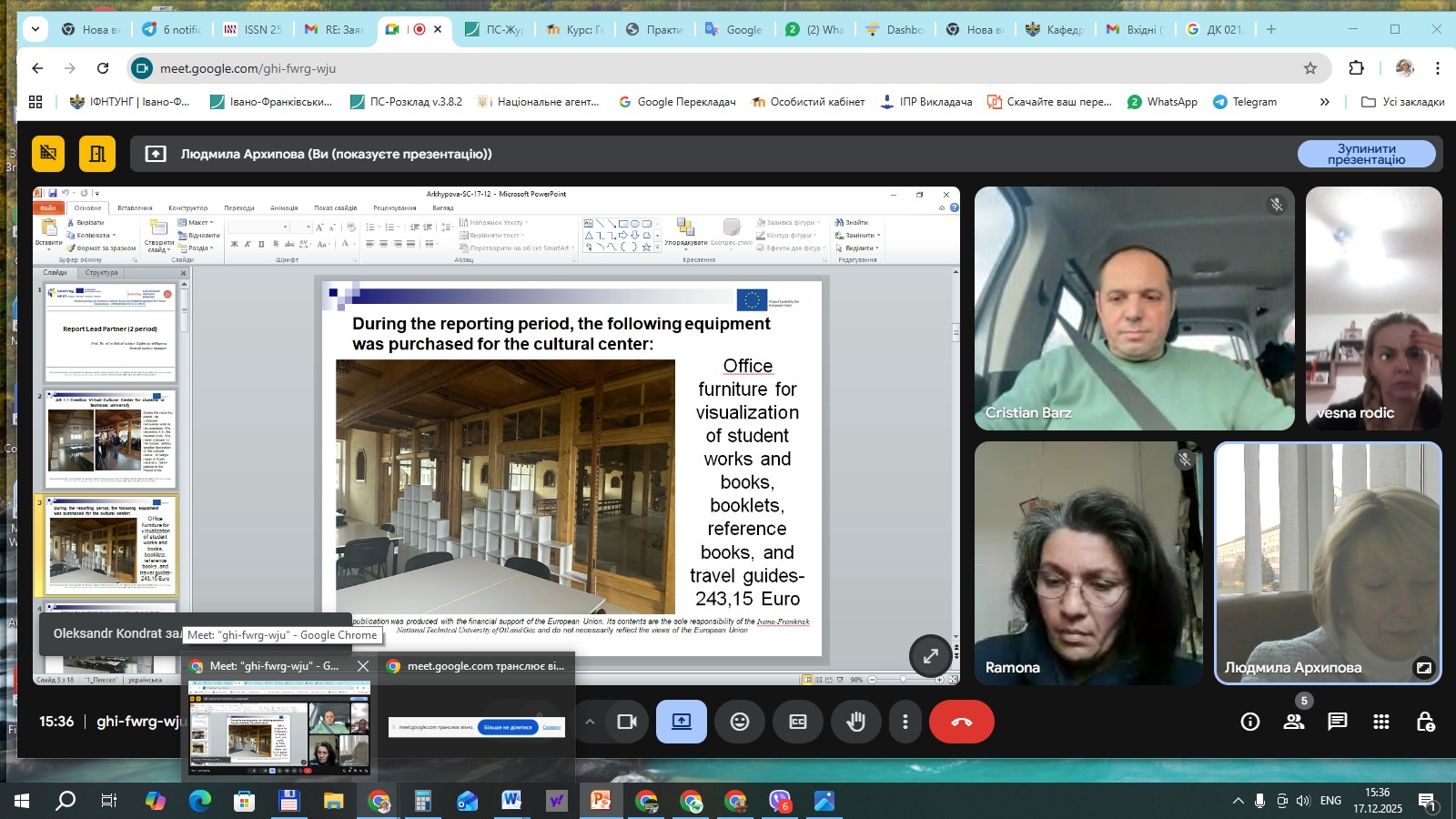
Task: Expand the hidden bookmarks overflow chevron
Action: [x=1324, y=102]
